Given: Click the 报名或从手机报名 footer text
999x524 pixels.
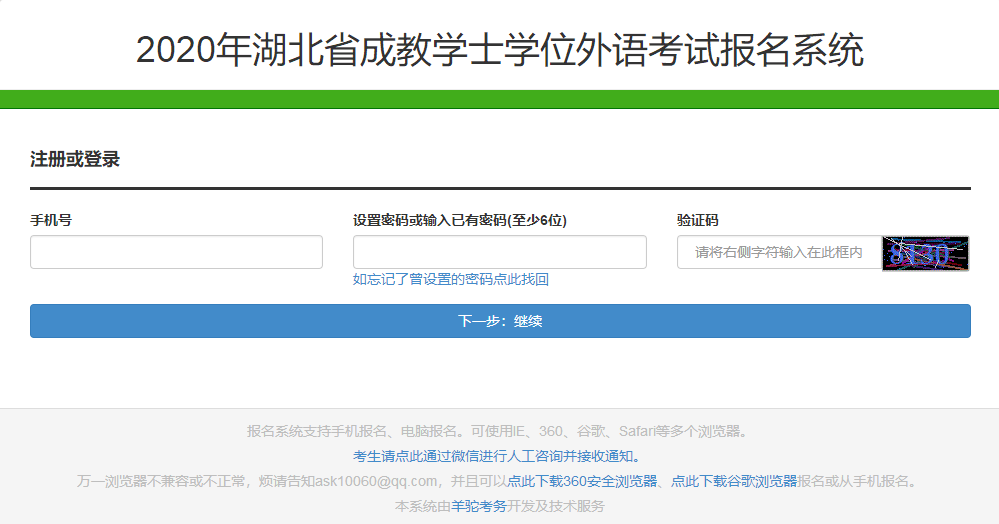Looking at the screenshot, I should coord(858,481).
